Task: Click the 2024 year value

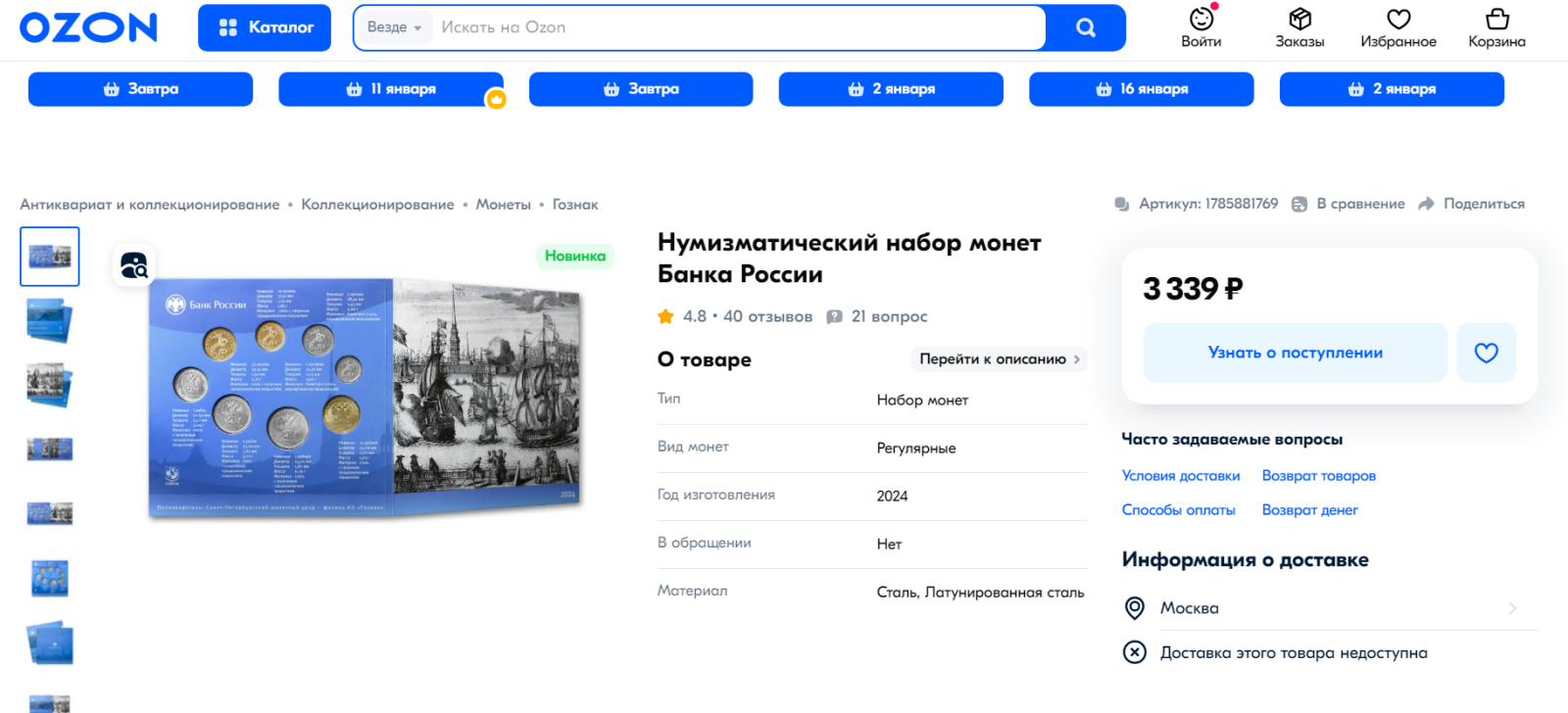Action: (892, 497)
